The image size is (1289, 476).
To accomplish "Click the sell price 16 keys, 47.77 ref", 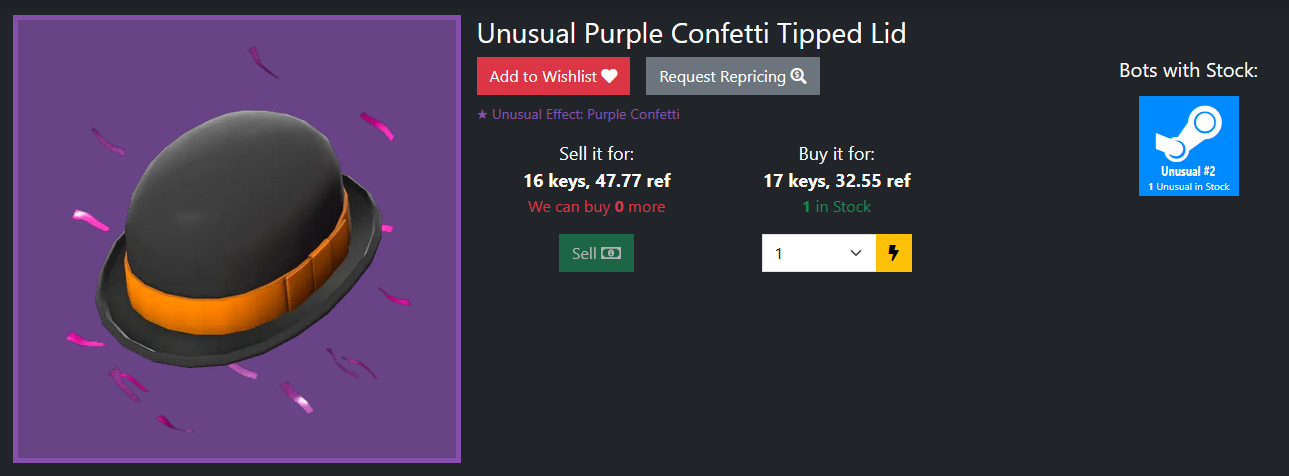I will 597,181.
